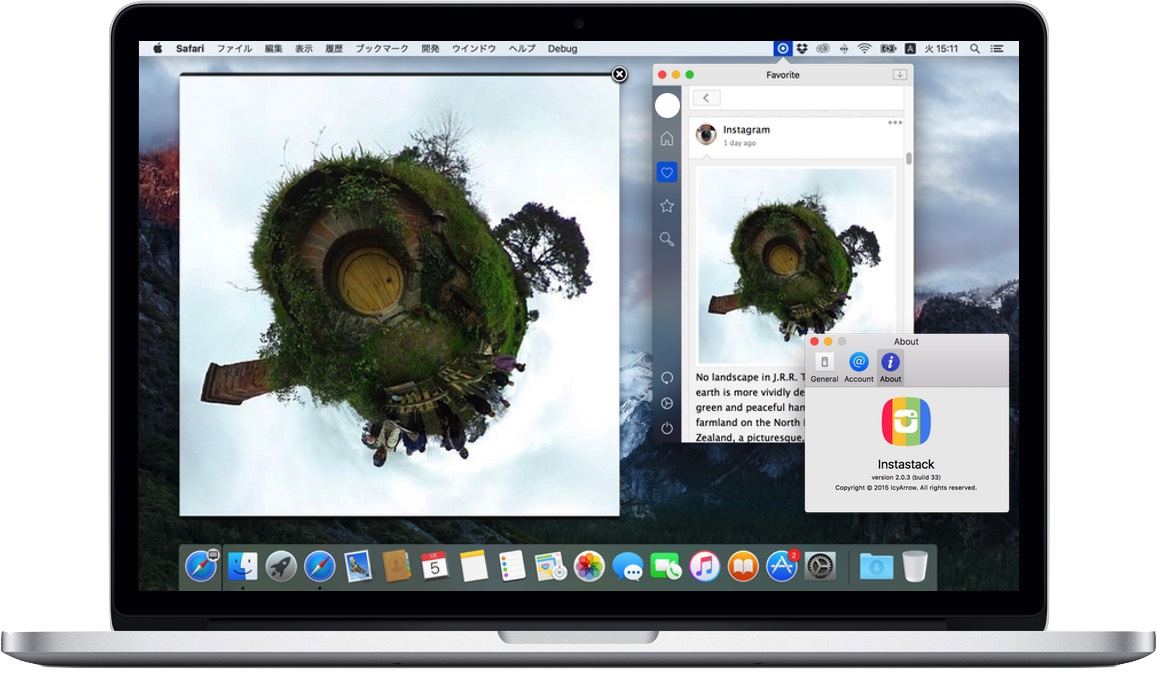This screenshot has width=1157, height=677.
Task: Open Calendar showing 5 in Dock
Action: tap(435, 567)
